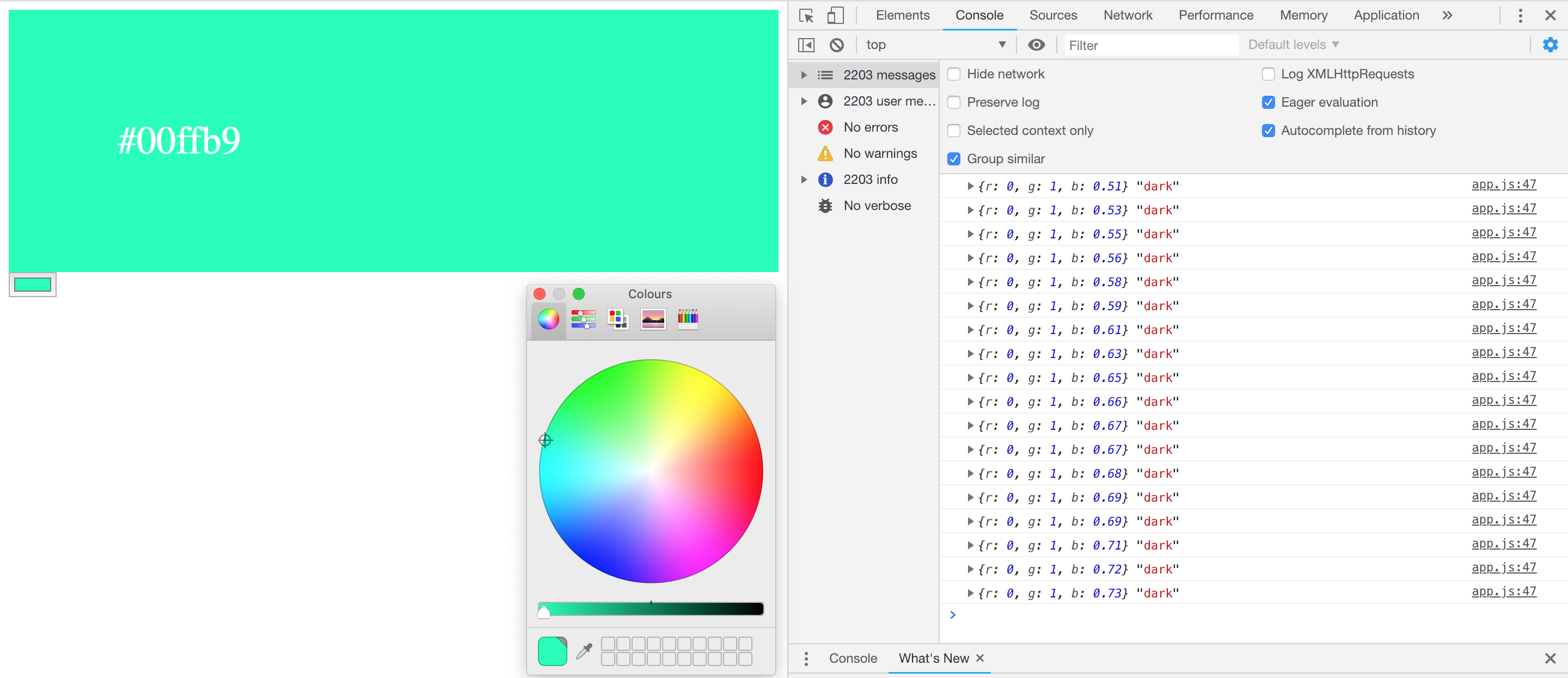Switch to the Network tab
This screenshot has width=1568, height=678.
pyautogui.click(x=1128, y=16)
